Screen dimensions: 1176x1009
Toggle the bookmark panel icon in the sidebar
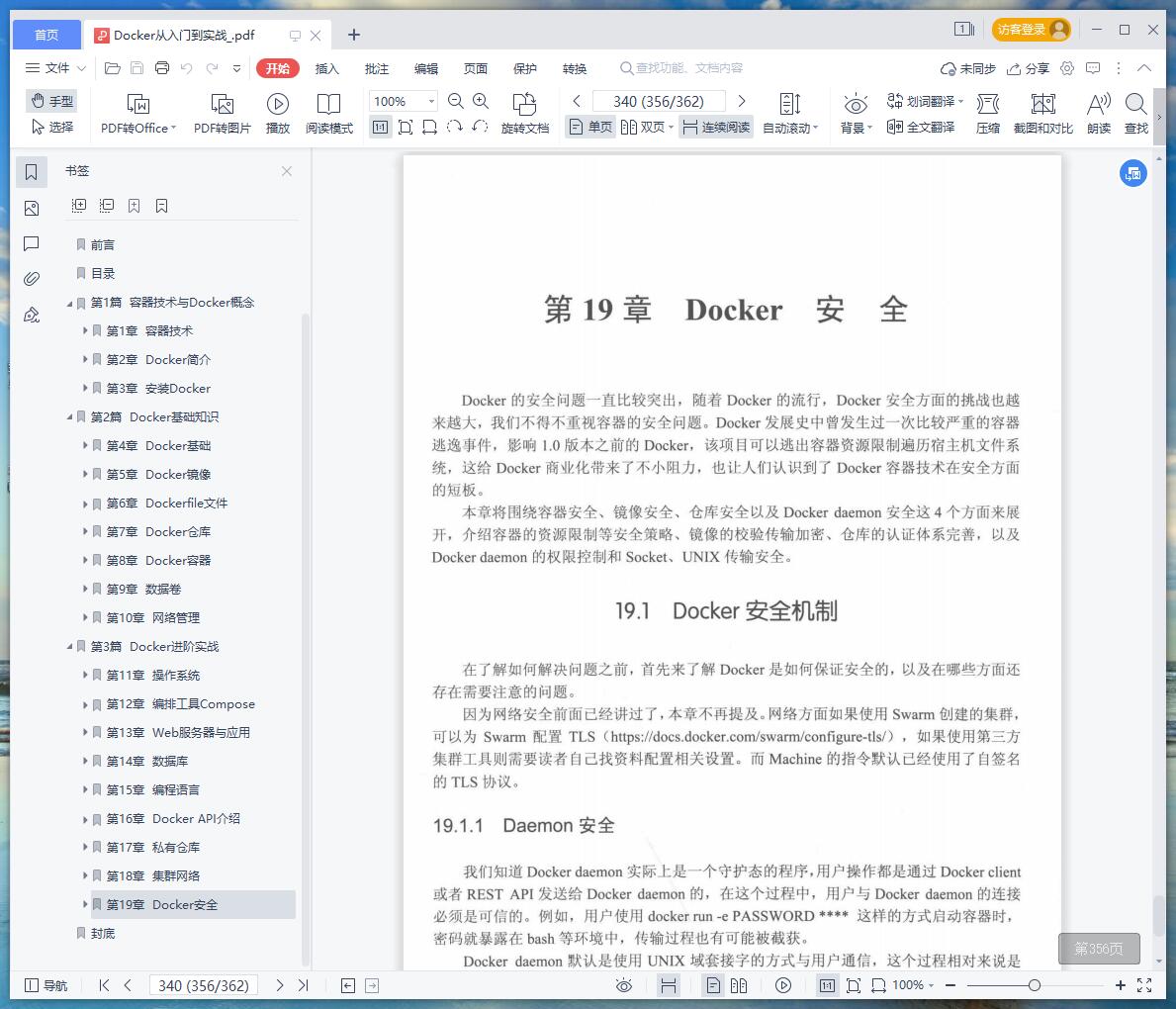click(32, 172)
